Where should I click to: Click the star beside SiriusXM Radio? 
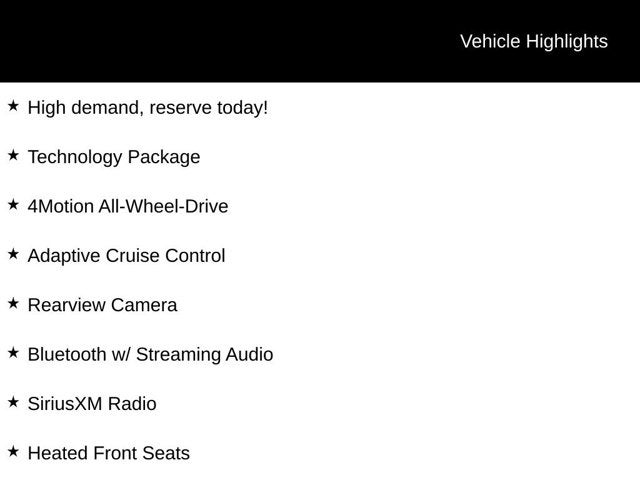point(13,402)
